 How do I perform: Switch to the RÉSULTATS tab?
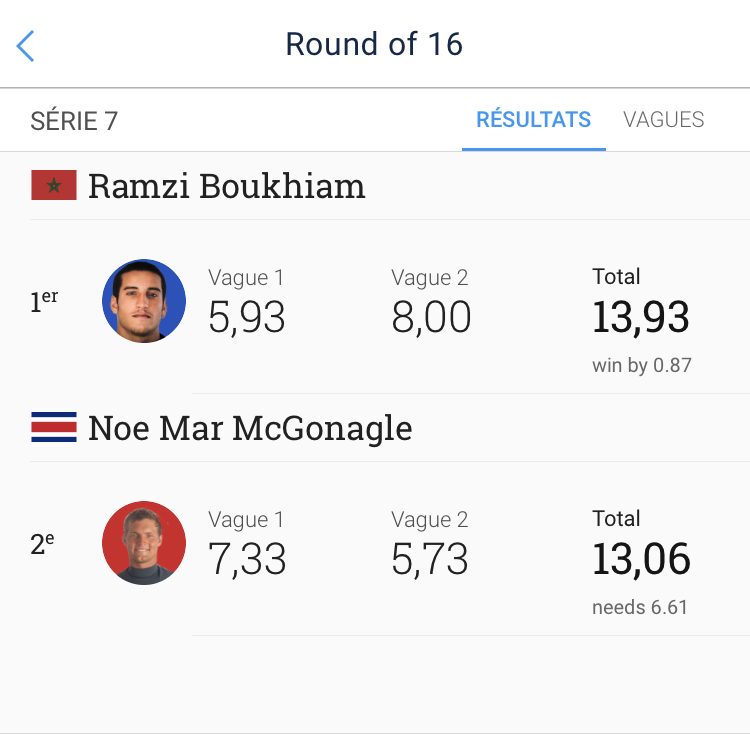tap(533, 120)
